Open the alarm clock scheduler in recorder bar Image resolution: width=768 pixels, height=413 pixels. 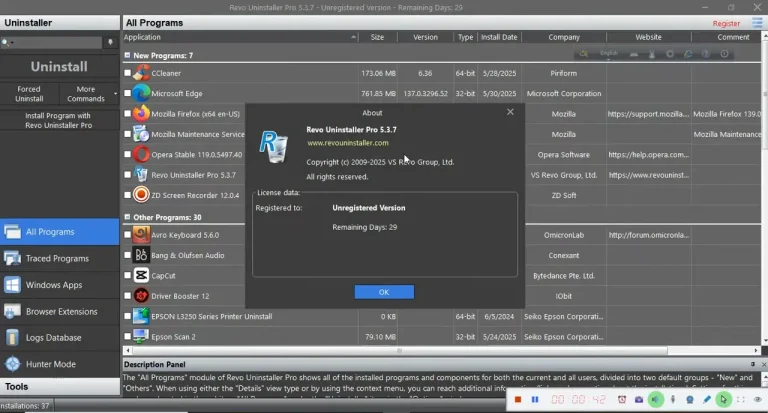coord(622,400)
